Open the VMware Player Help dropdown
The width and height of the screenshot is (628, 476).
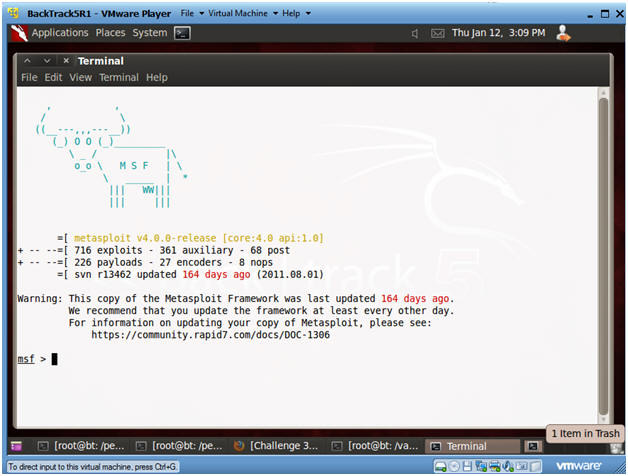[x=296, y=13]
